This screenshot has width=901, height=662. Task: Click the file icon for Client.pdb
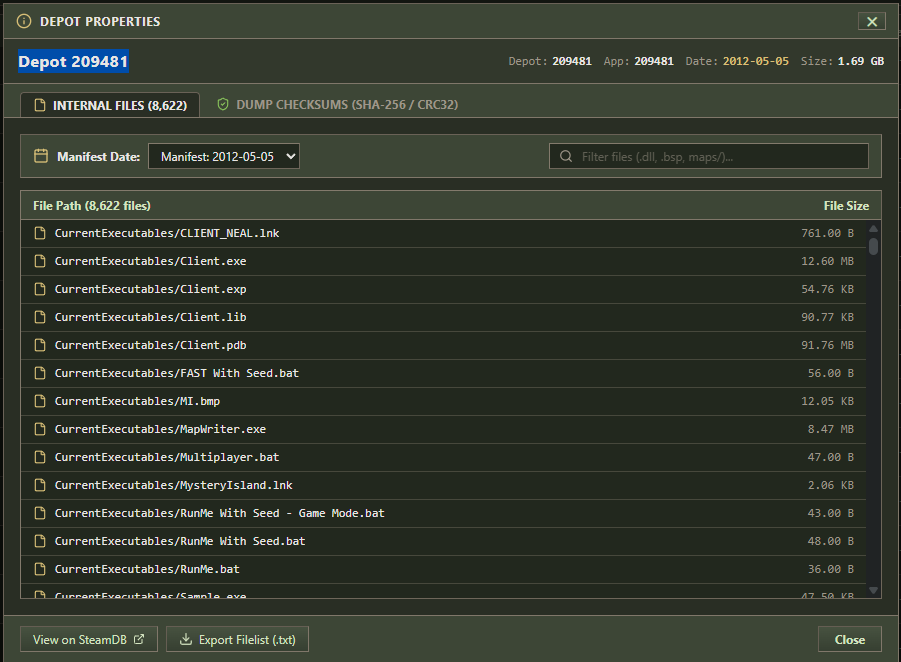[x=40, y=345]
